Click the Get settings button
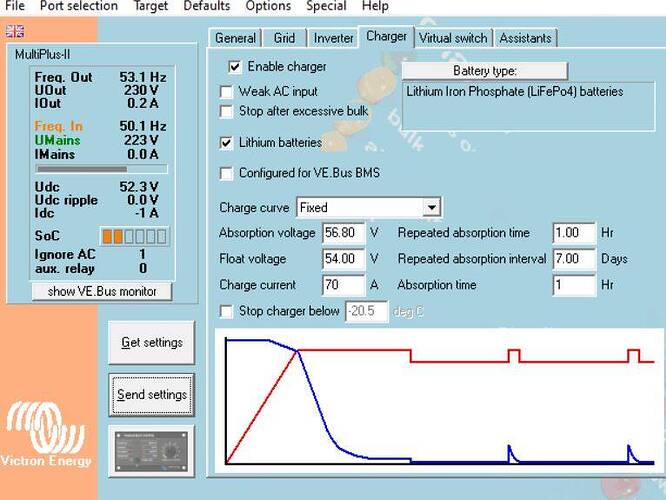The image size is (666, 500). [x=152, y=342]
